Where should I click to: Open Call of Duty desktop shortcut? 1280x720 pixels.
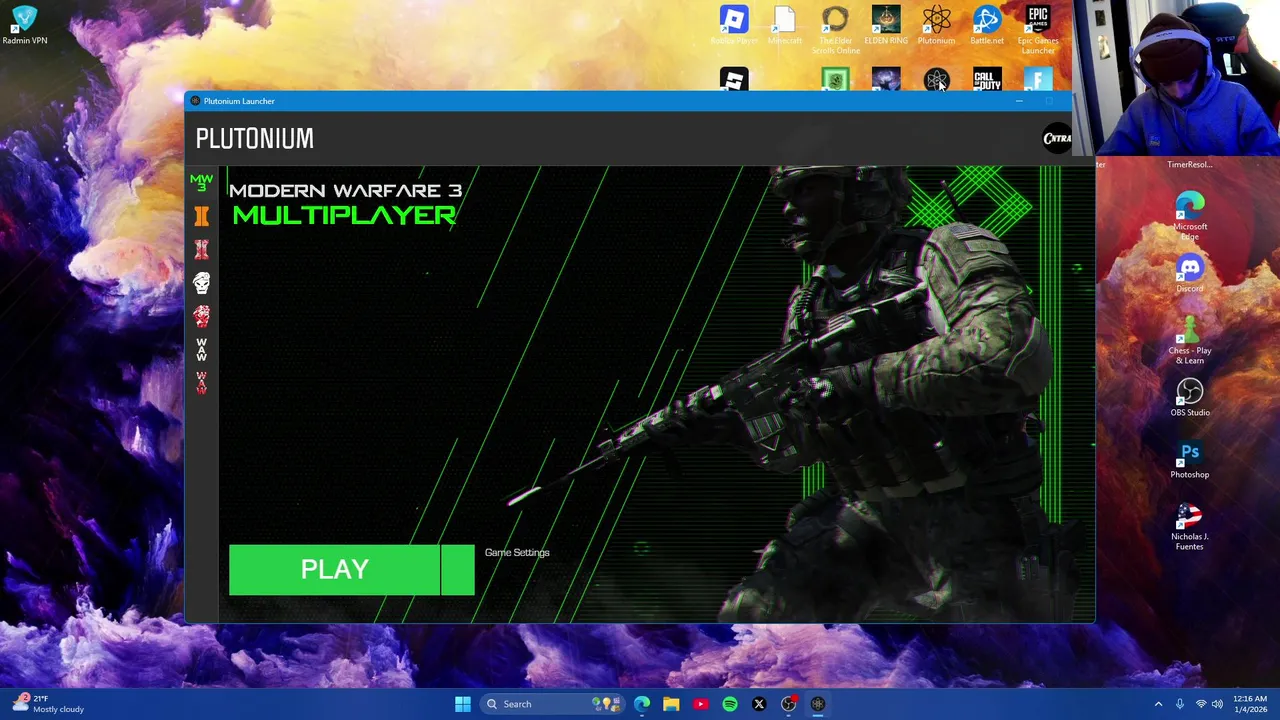(x=987, y=80)
